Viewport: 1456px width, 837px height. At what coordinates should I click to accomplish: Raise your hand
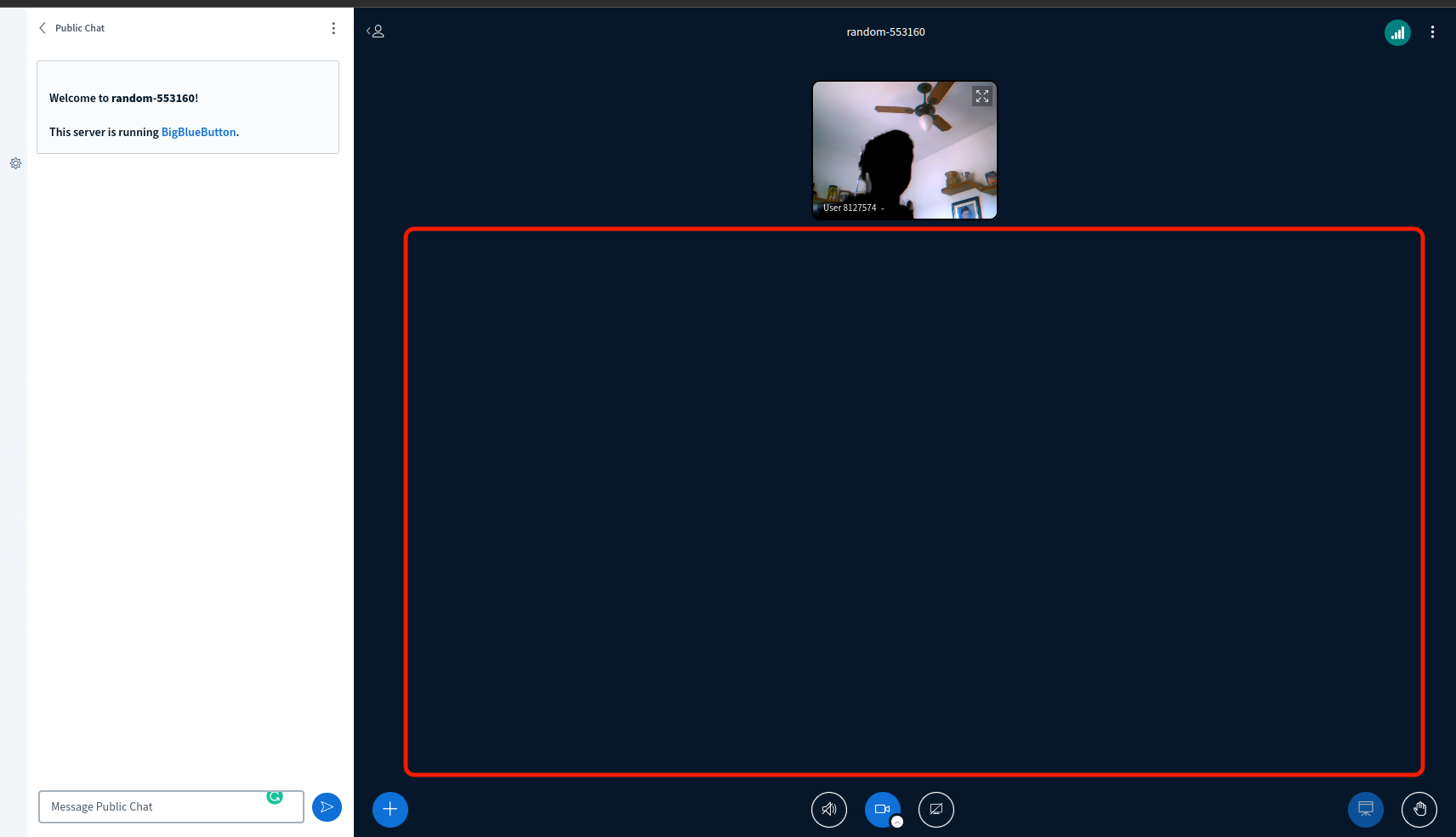point(1419,809)
